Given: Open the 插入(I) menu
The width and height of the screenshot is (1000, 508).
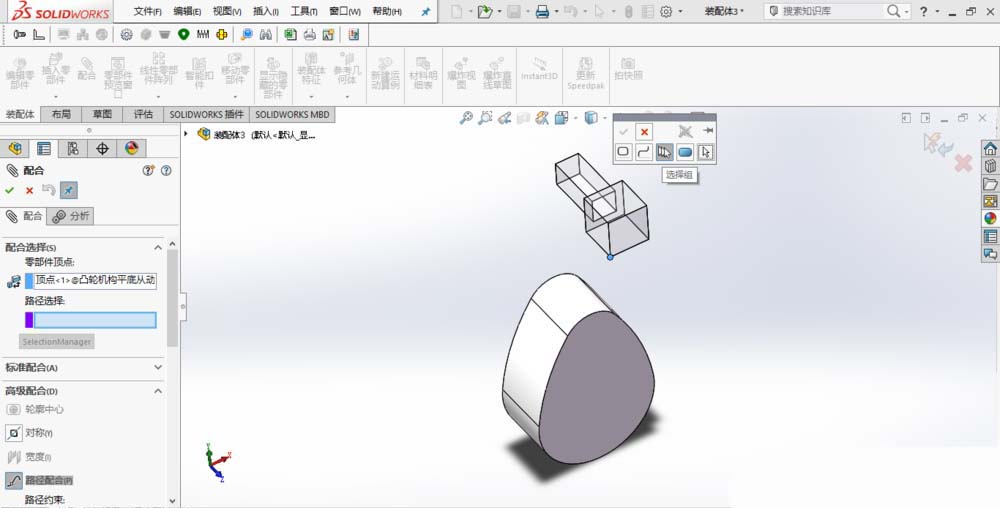Looking at the screenshot, I should [265, 11].
